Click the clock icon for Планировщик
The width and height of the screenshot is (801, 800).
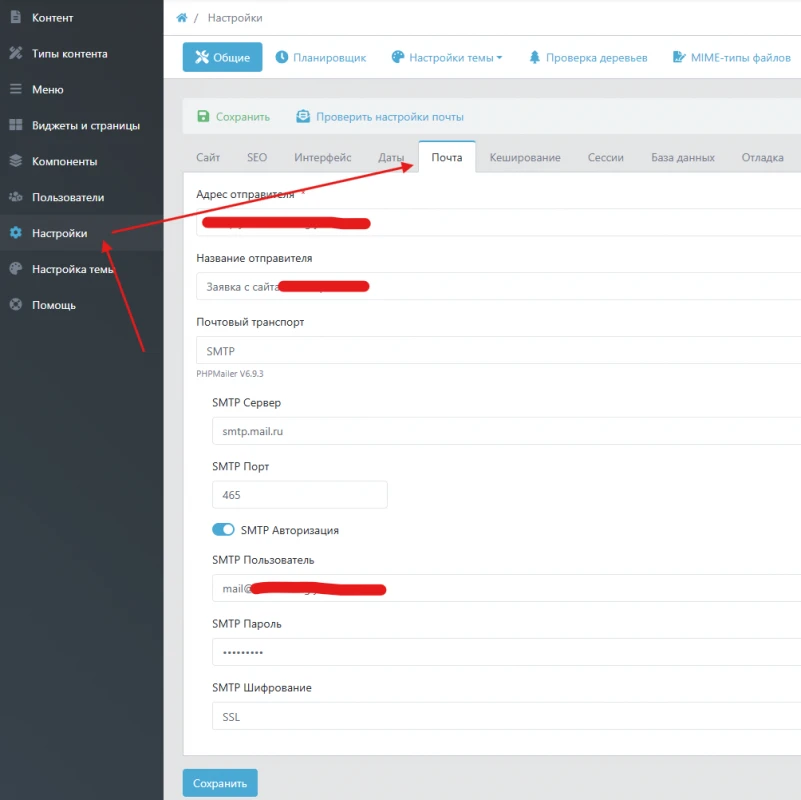[282, 58]
